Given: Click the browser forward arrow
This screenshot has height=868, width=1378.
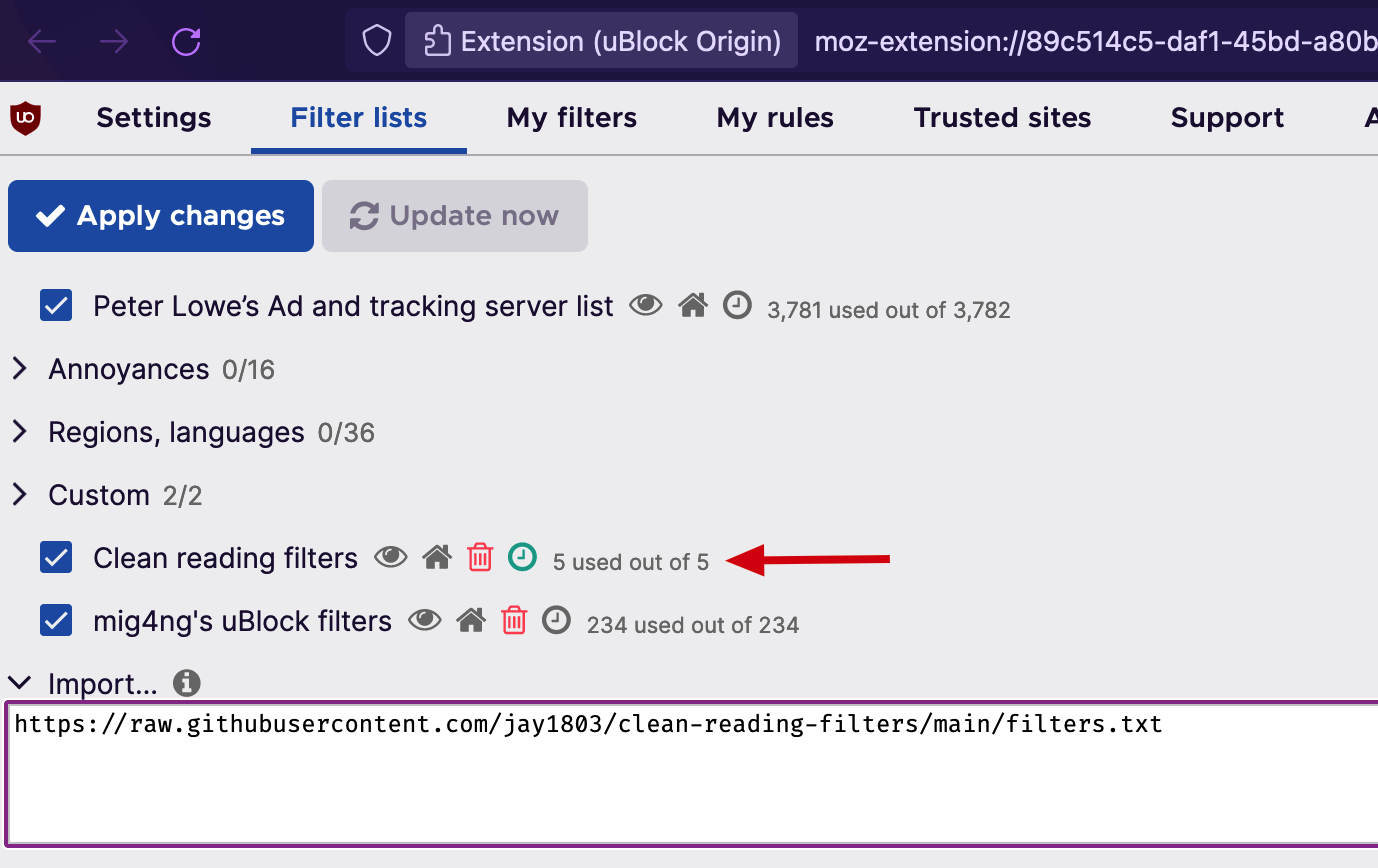Looking at the screenshot, I should (114, 41).
